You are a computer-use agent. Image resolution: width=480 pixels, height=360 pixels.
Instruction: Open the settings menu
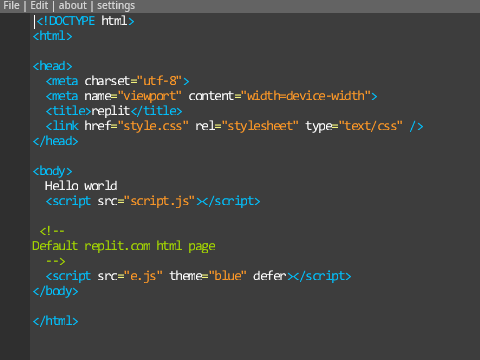[x=116, y=6]
